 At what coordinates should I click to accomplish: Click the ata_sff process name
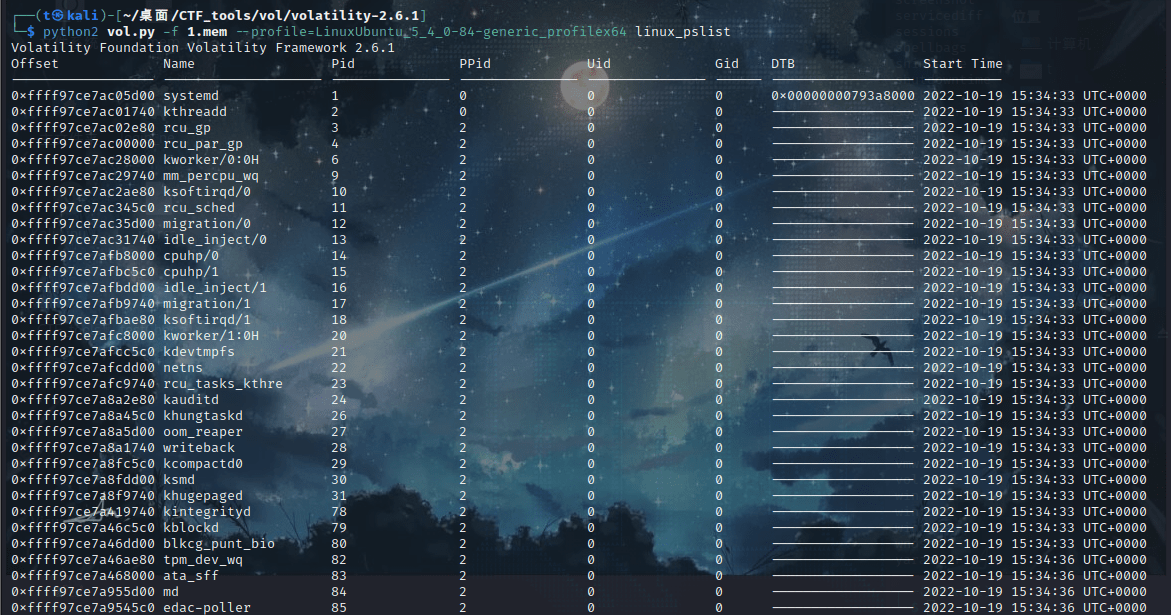pyautogui.click(x=191, y=575)
